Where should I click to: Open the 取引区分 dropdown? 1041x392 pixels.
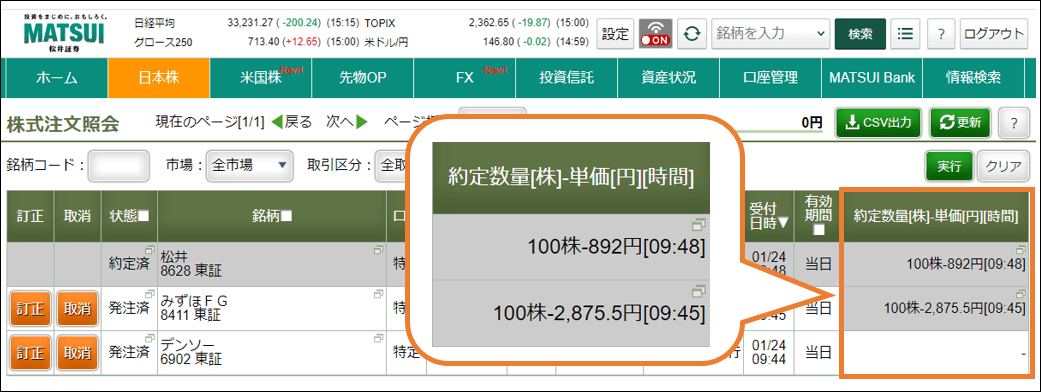click(x=390, y=165)
